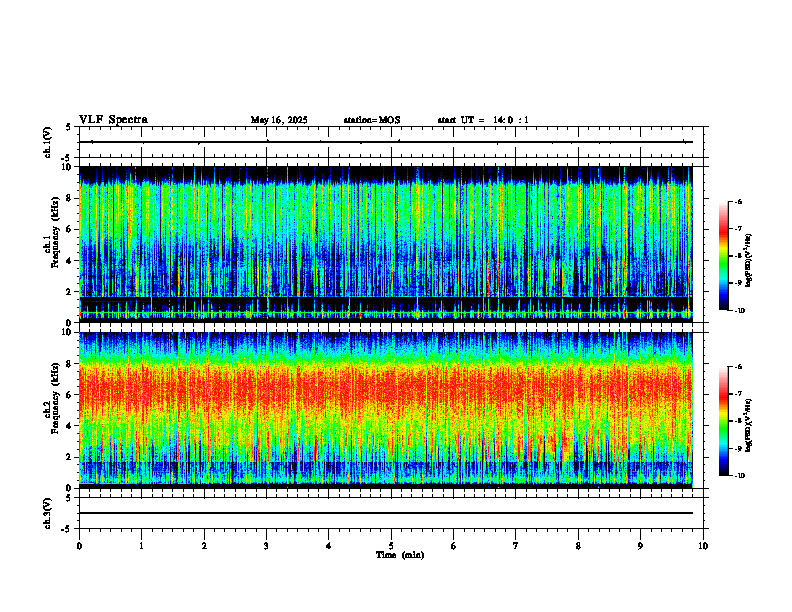Image resolution: width=792 pixels, height=612 pixels.
Task: Click the date 'May 16, 2025'
Action: tap(279, 120)
